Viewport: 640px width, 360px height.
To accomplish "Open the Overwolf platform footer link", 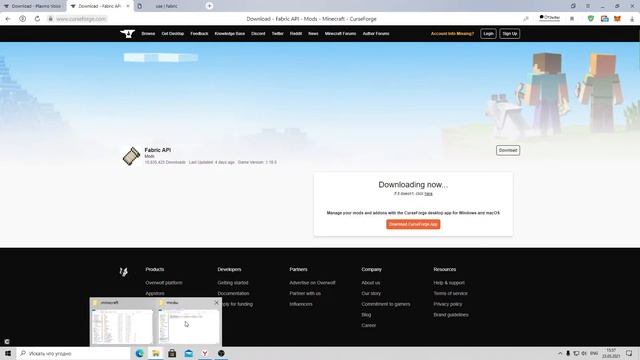I will (x=164, y=283).
